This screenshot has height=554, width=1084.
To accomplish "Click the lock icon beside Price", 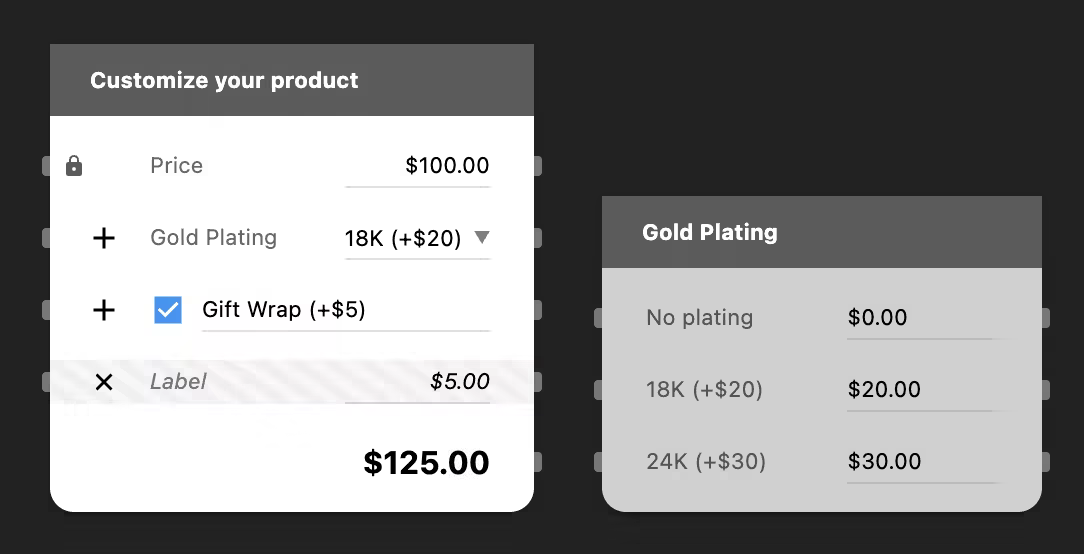I will tap(74, 166).
